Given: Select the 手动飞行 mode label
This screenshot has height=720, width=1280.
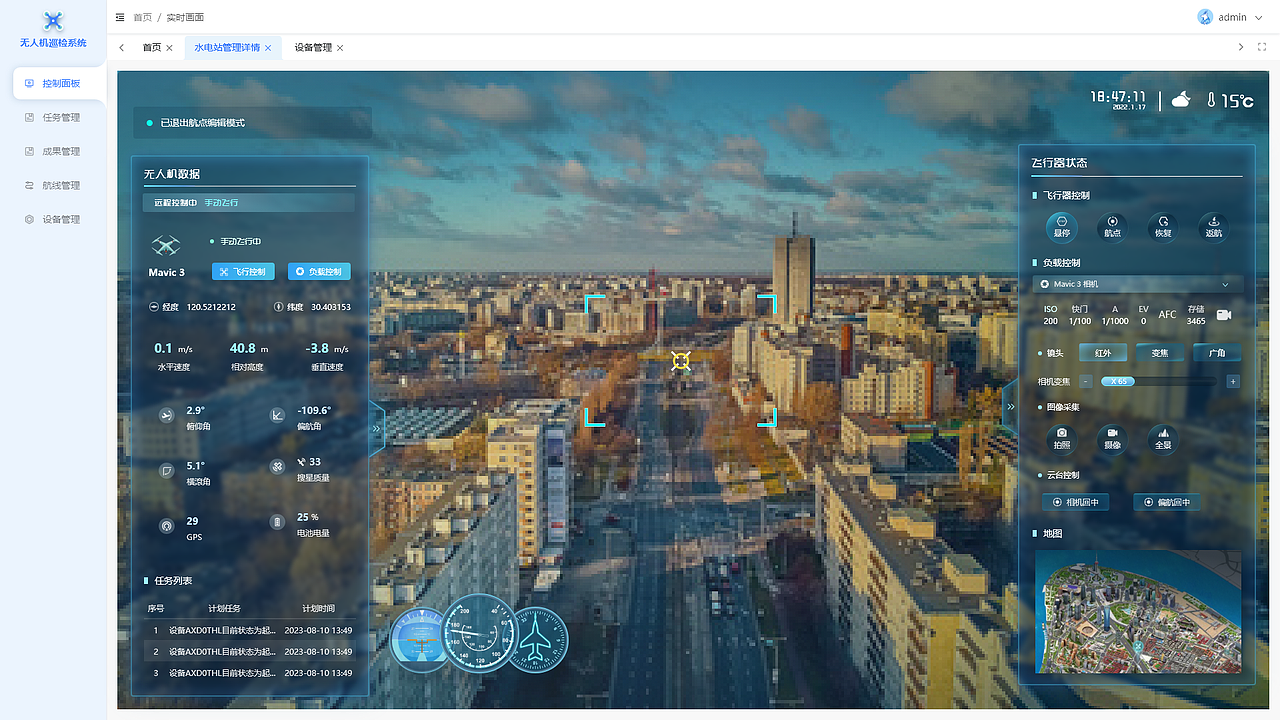Looking at the screenshot, I should point(222,202).
